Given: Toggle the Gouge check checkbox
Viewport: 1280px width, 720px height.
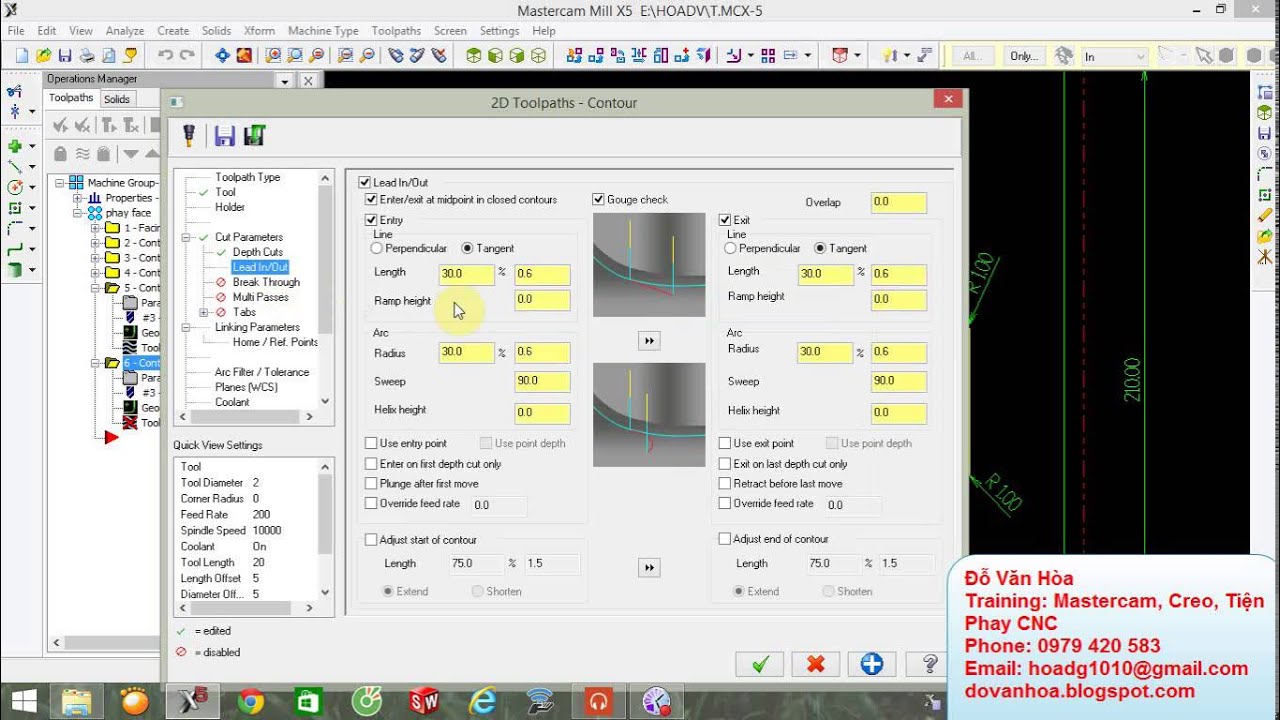Looking at the screenshot, I should click(599, 200).
